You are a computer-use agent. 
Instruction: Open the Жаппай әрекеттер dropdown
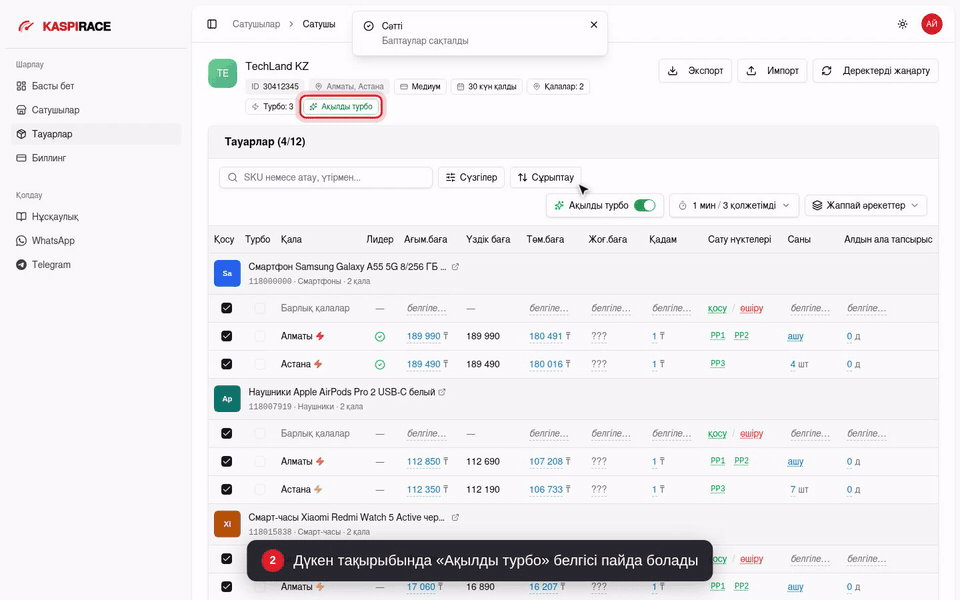coord(865,205)
